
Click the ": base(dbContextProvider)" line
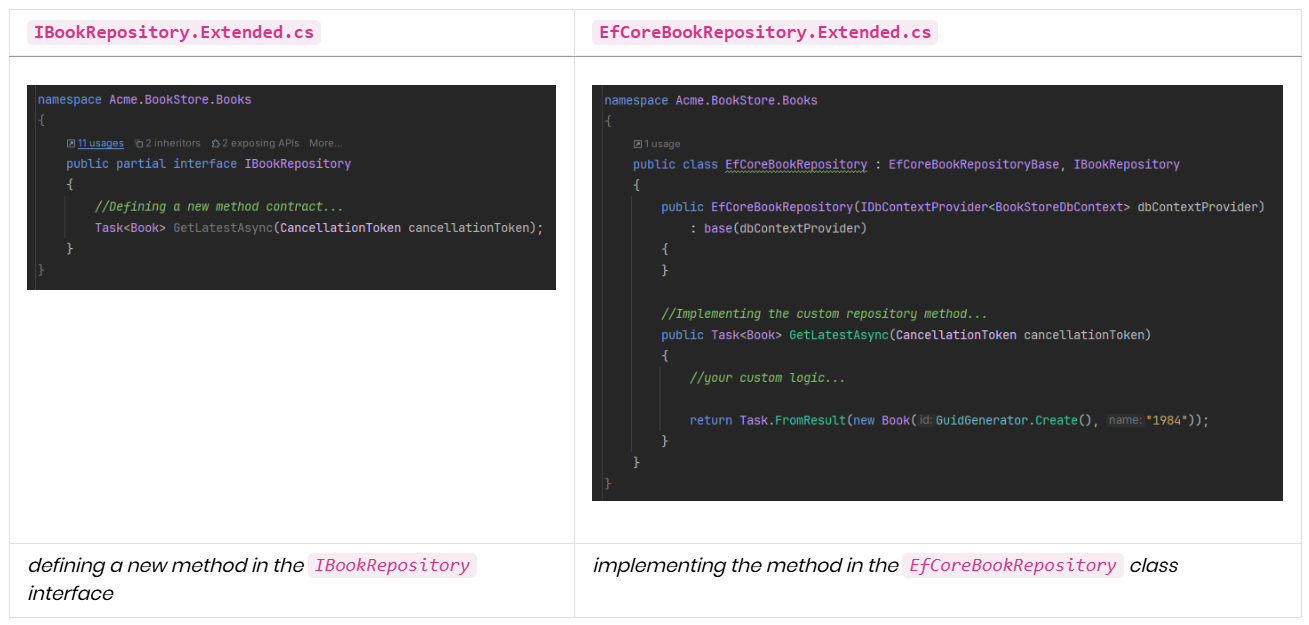click(x=778, y=228)
